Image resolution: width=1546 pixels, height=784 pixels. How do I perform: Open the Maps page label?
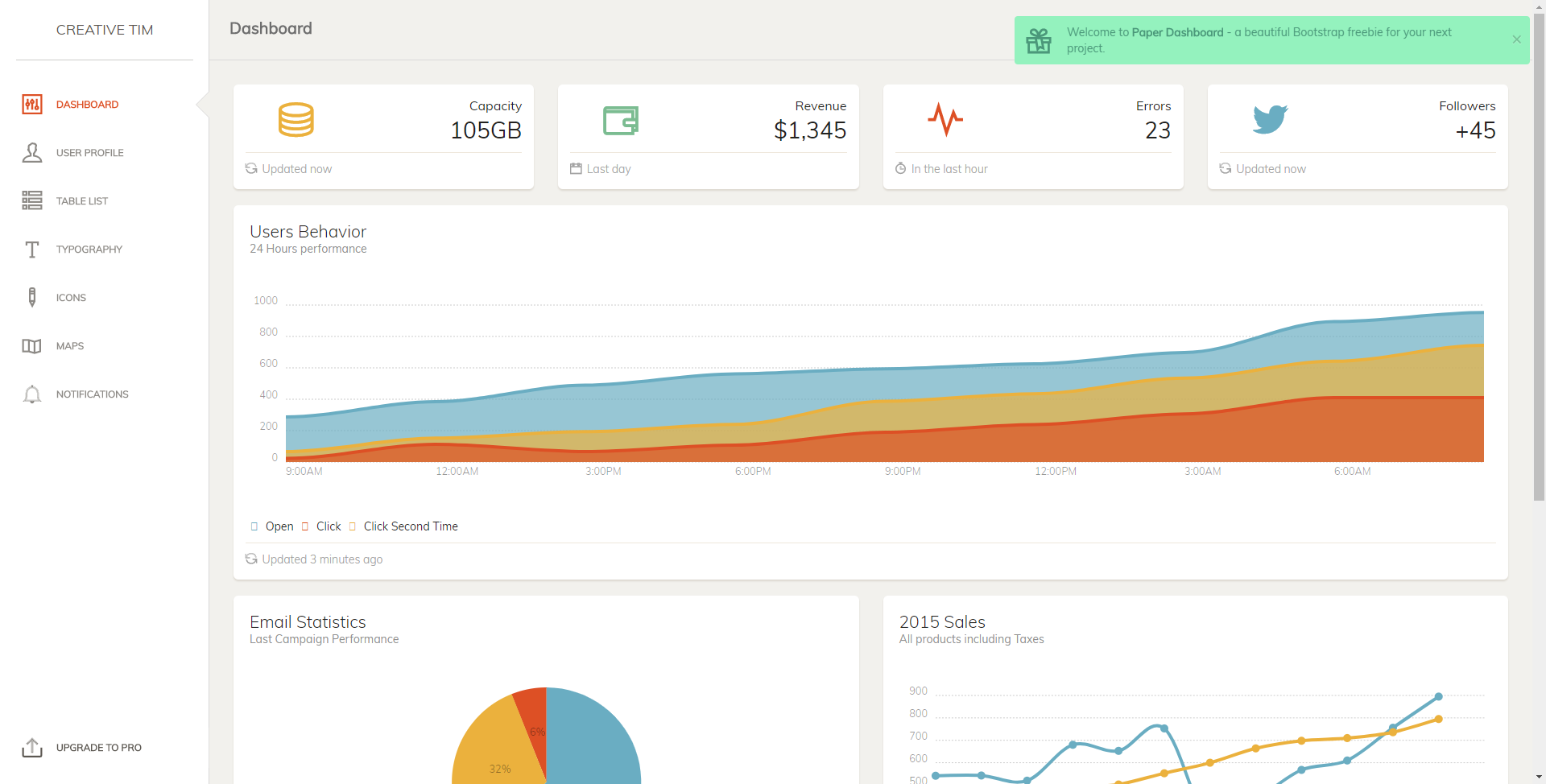(x=70, y=346)
